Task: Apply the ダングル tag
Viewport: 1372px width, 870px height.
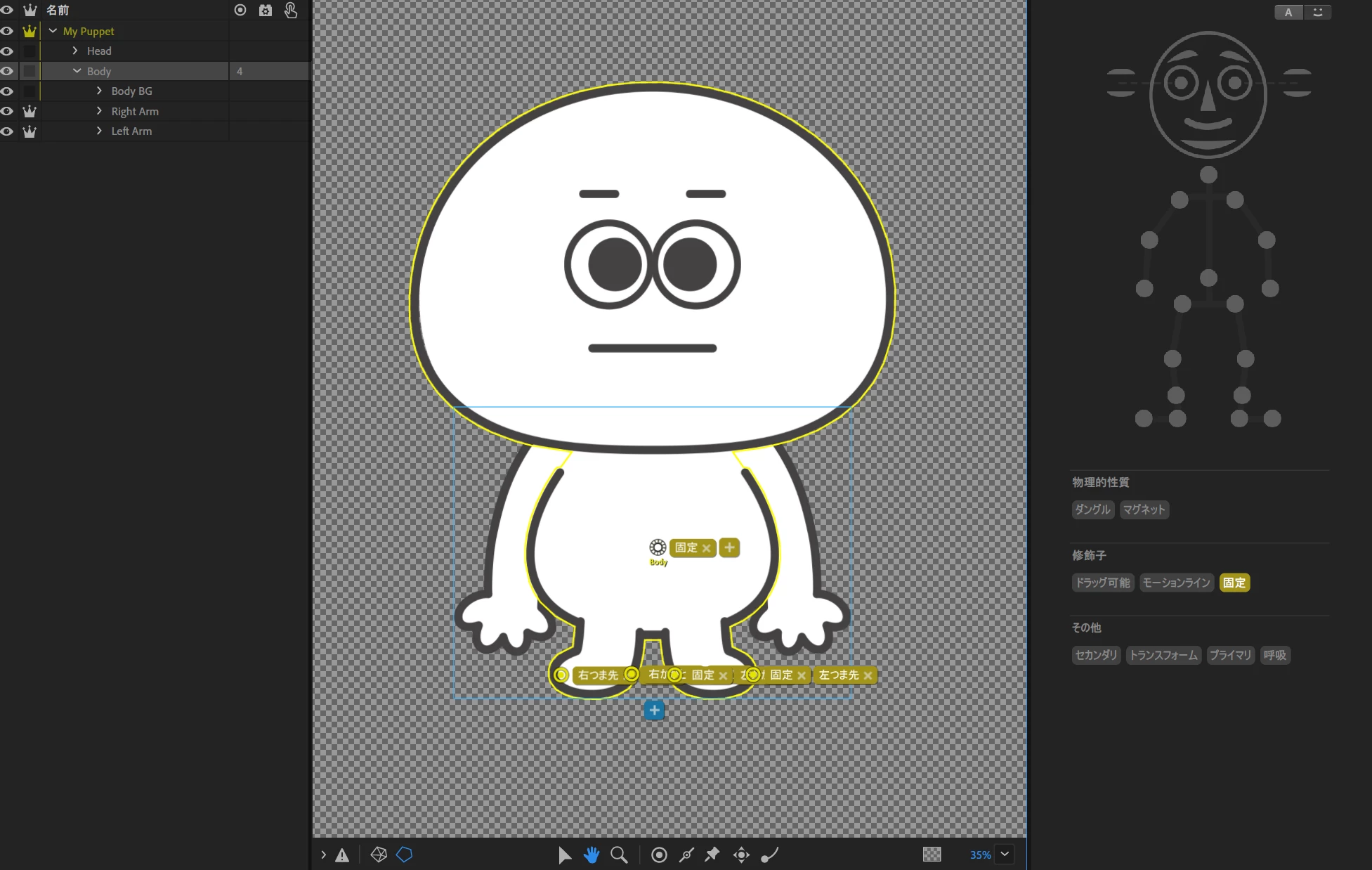Action: 1092,509
